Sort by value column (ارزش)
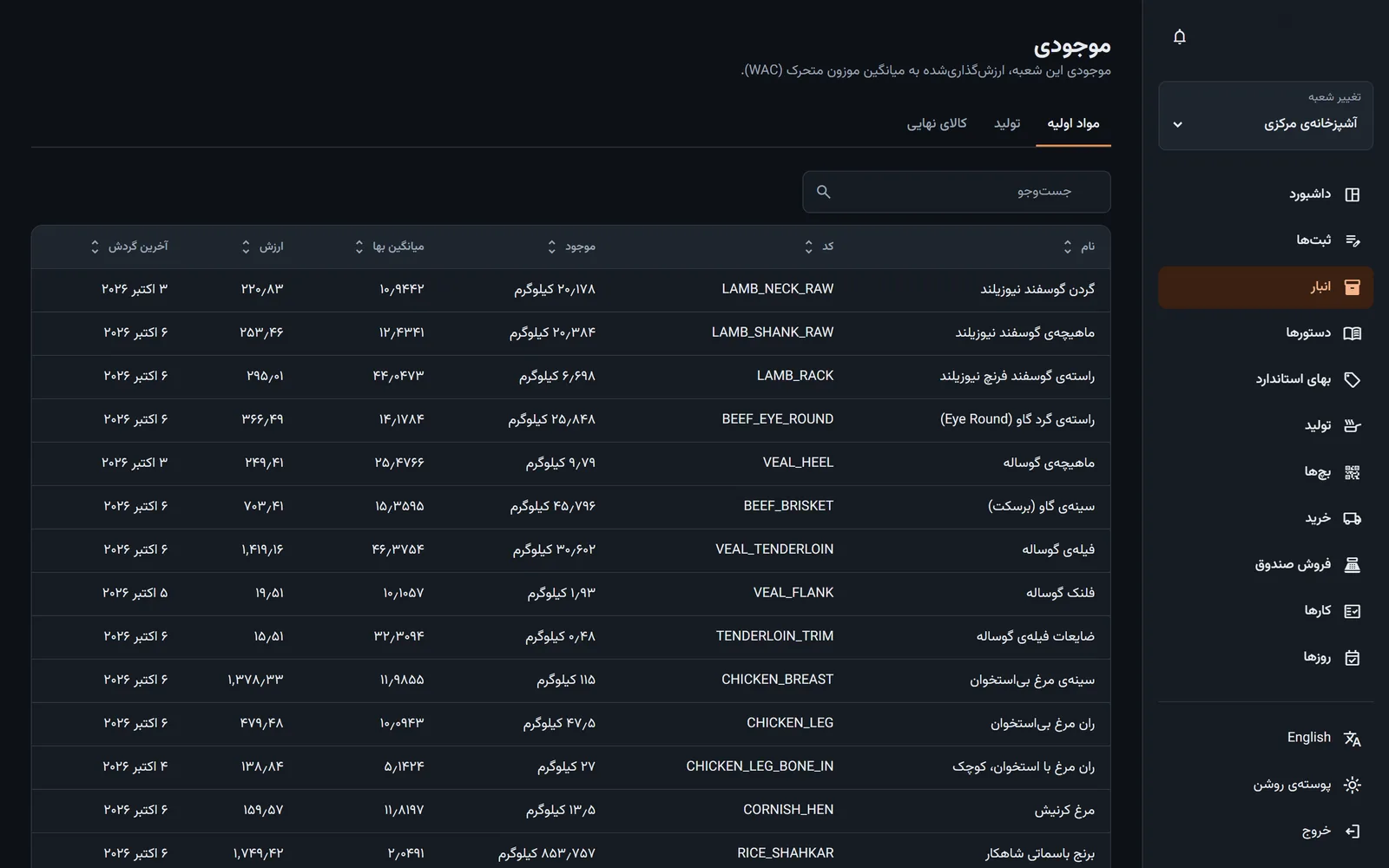This screenshot has width=1389, height=868. coord(262,247)
